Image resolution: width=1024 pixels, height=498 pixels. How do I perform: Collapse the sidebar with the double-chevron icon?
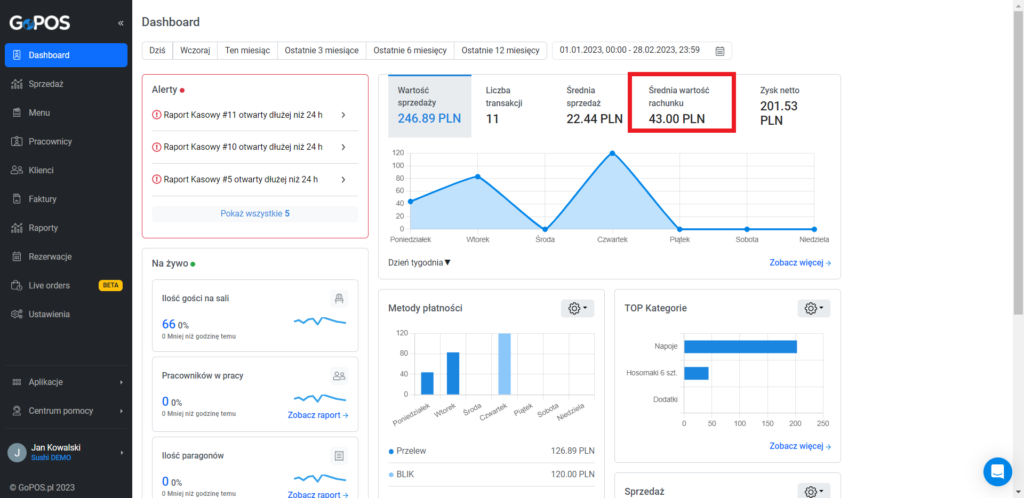[x=120, y=23]
